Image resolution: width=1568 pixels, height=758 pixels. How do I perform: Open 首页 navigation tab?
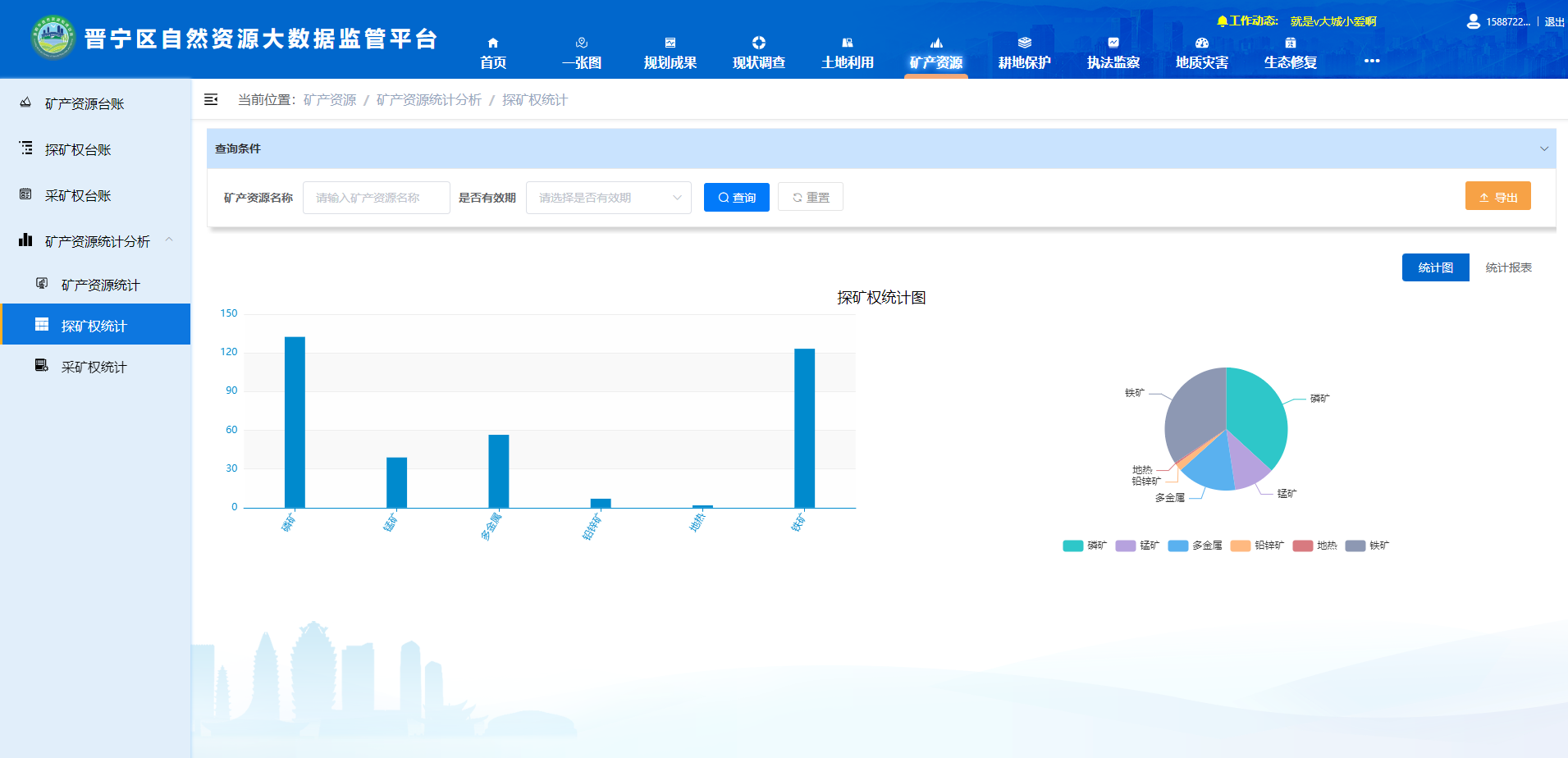(x=493, y=62)
